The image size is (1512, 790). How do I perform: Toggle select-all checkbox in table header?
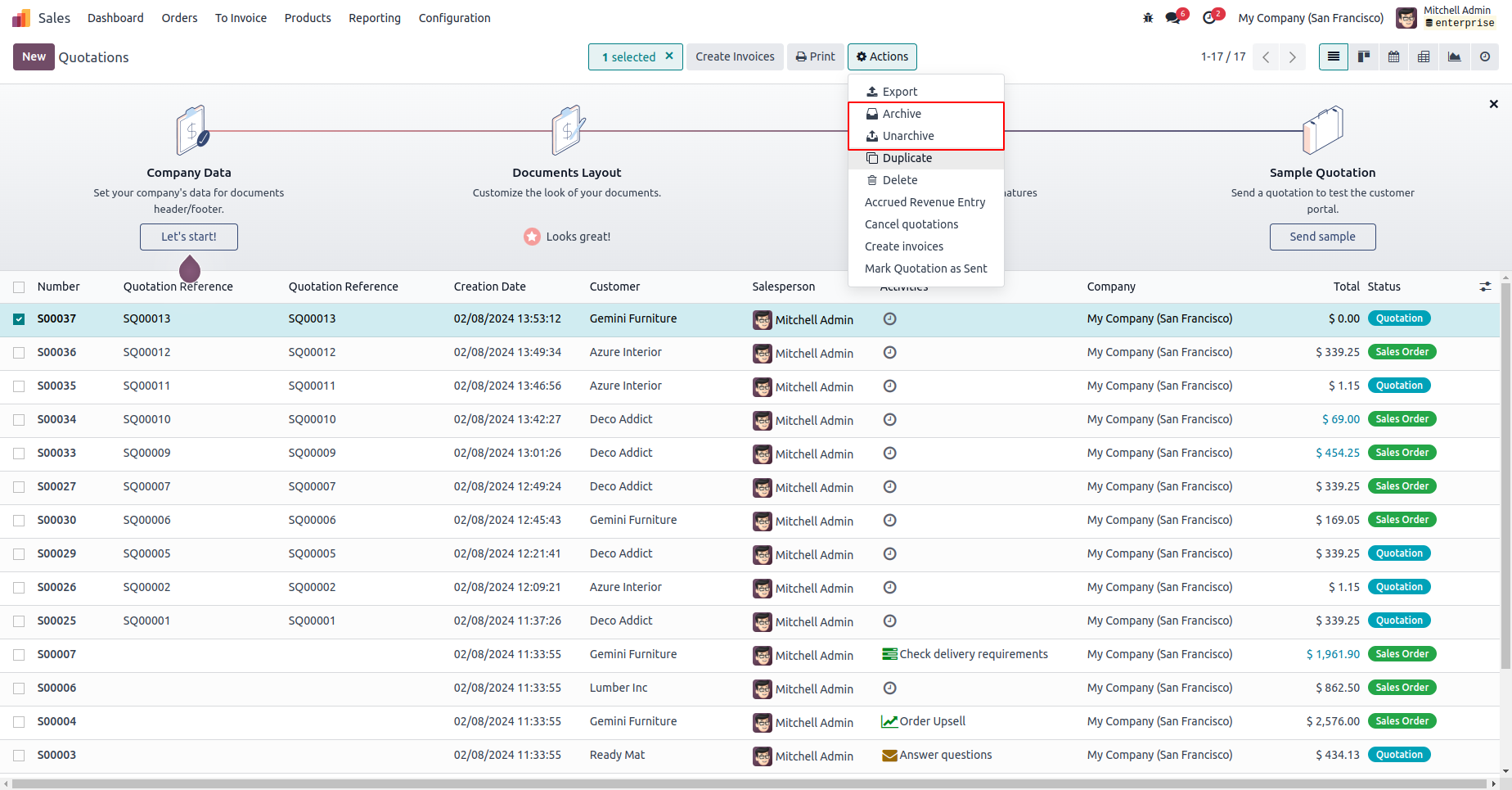[19, 287]
